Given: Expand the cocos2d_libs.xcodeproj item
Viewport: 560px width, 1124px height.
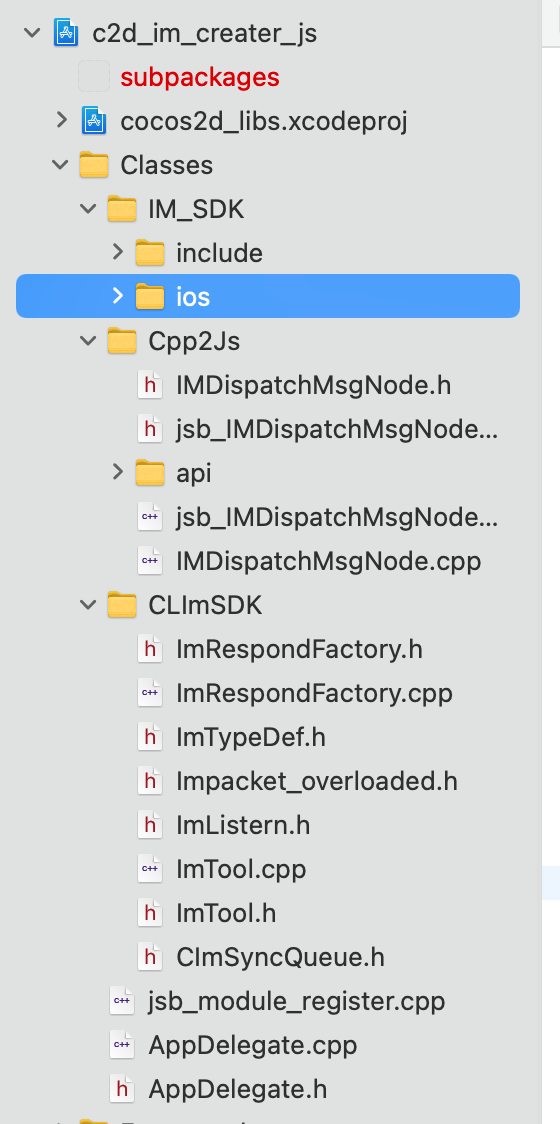Looking at the screenshot, I should (x=62, y=120).
